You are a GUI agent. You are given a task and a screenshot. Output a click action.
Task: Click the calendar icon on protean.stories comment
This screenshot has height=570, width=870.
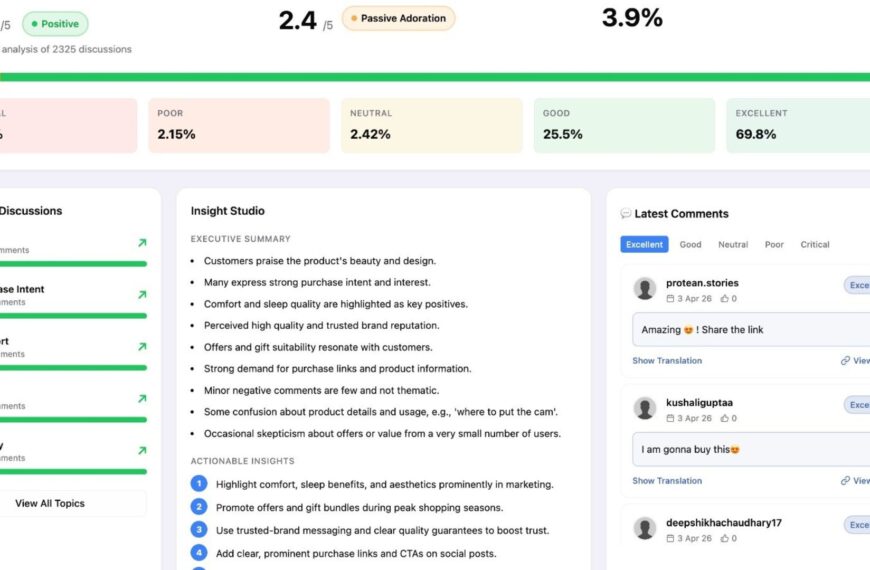(x=670, y=299)
